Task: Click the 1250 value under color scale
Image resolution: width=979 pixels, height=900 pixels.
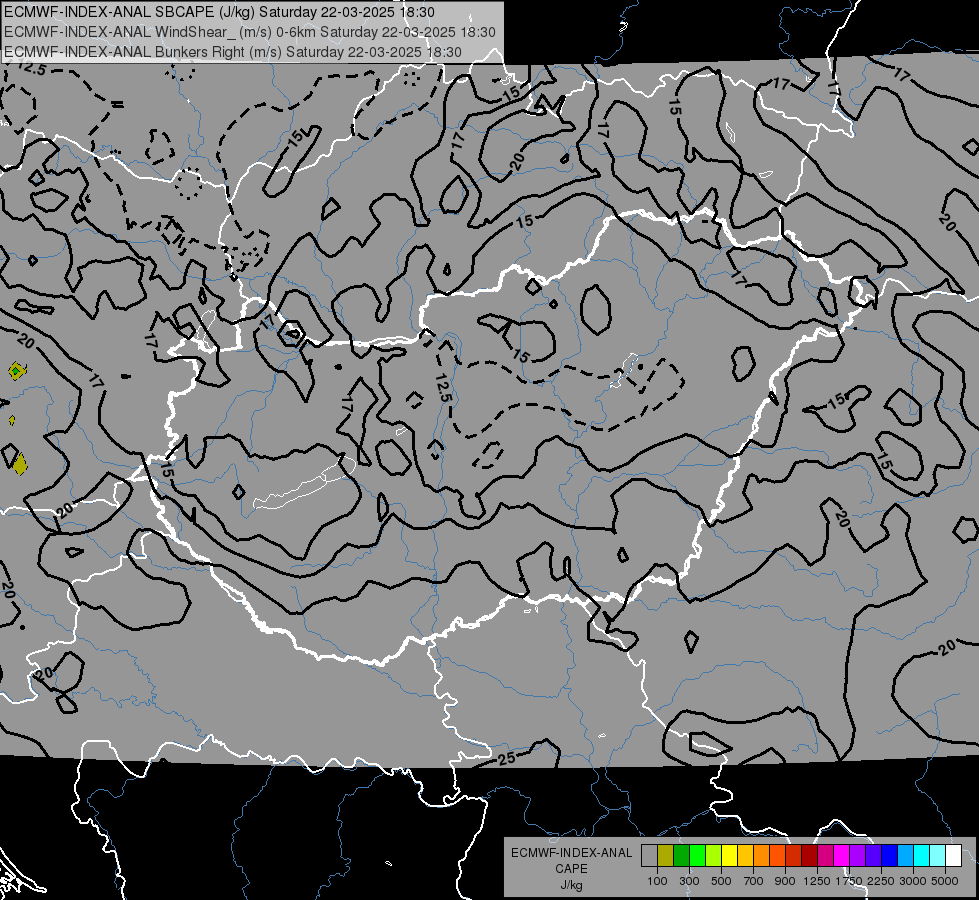Action: [817, 881]
